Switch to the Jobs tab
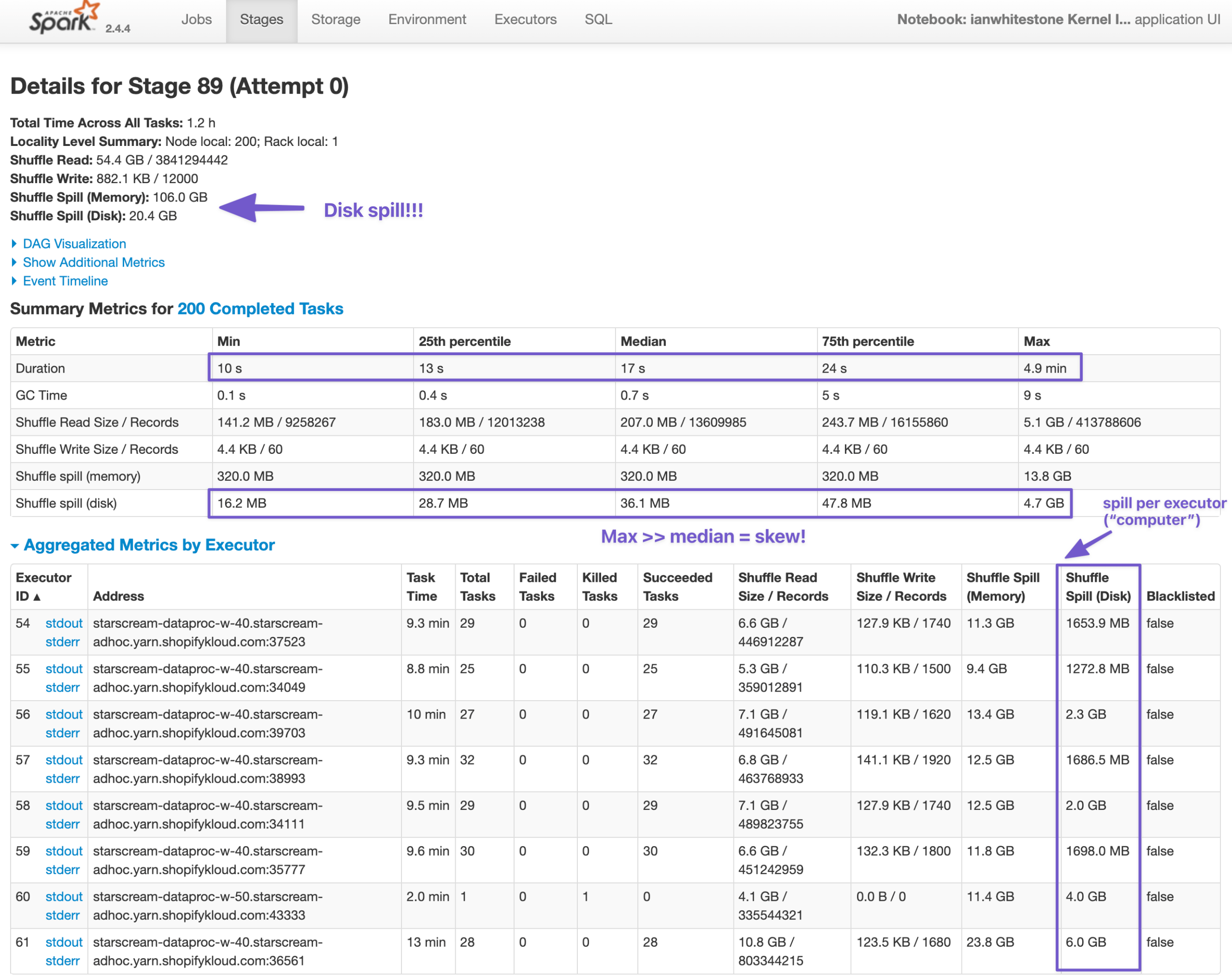This screenshot has width=1232, height=980. point(197,19)
